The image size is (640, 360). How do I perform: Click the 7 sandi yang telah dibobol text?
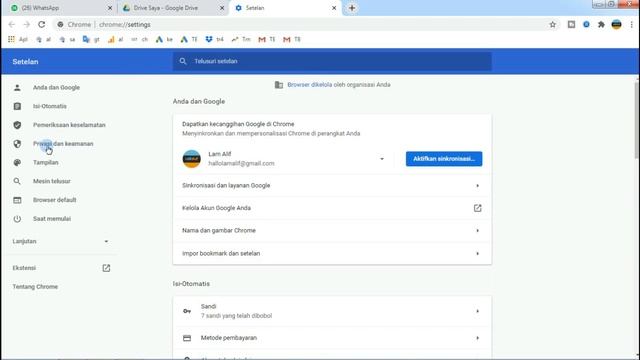[x=236, y=316]
